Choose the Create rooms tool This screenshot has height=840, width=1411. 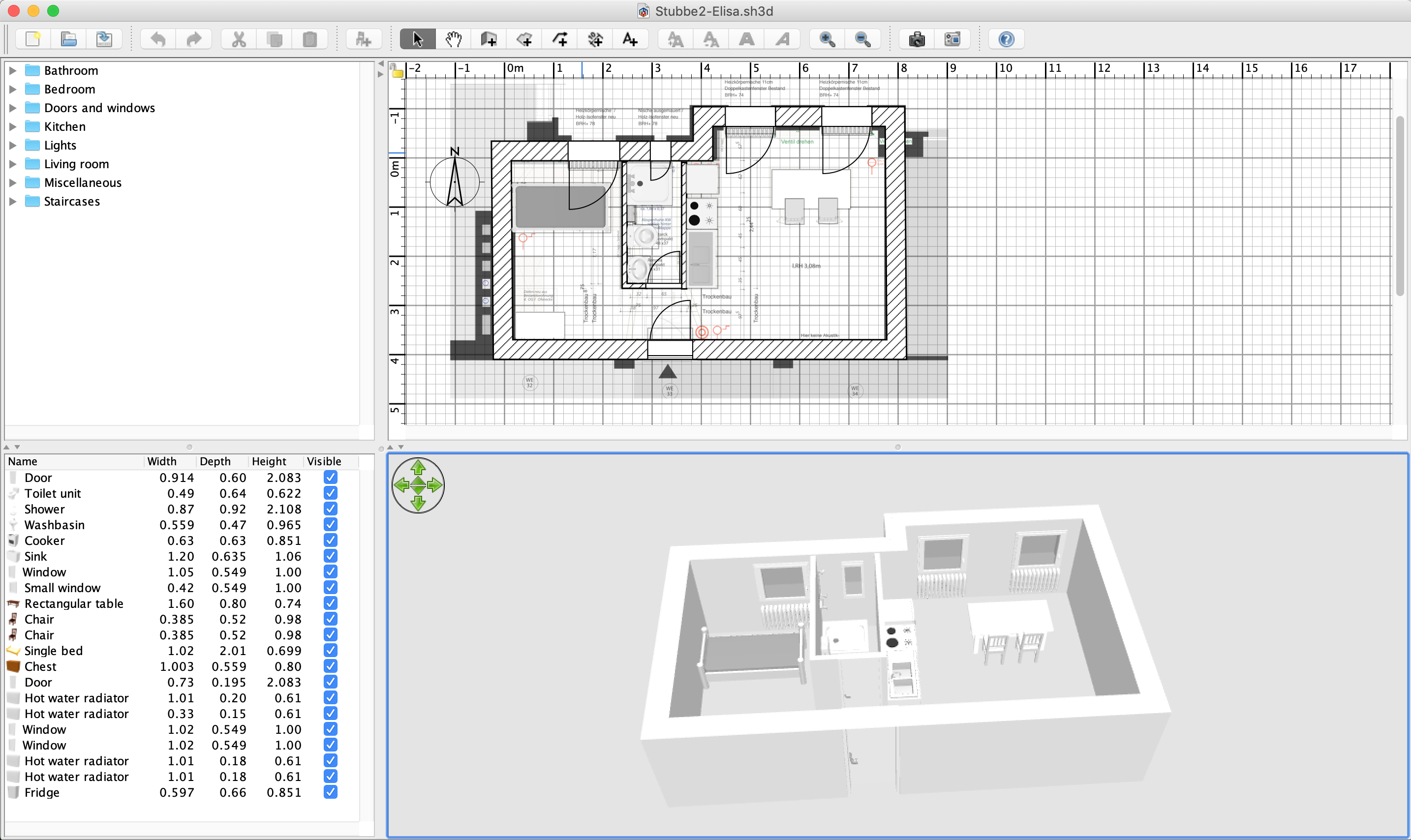(524, 39)
